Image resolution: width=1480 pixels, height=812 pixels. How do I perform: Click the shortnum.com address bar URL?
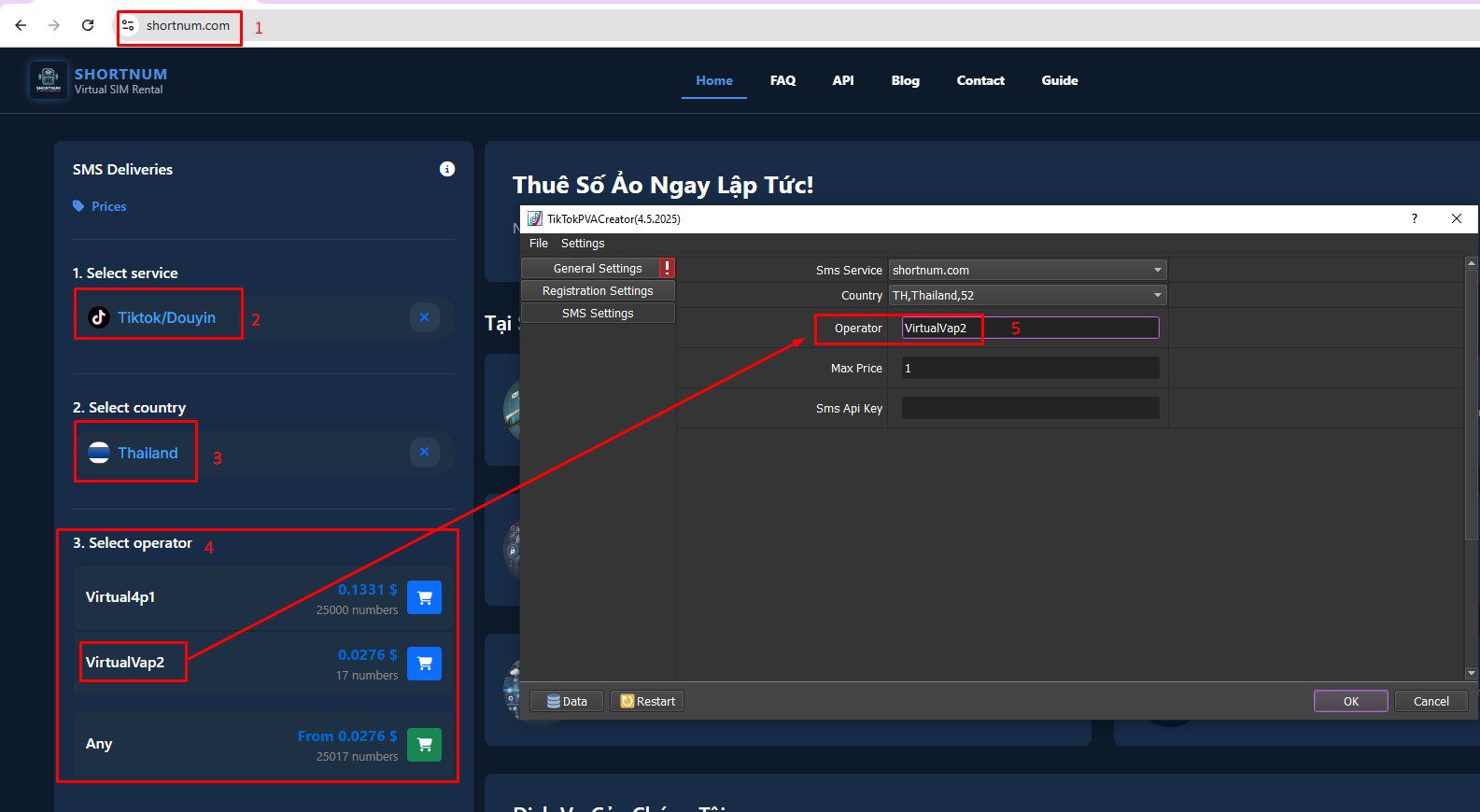tap(188, 25)
